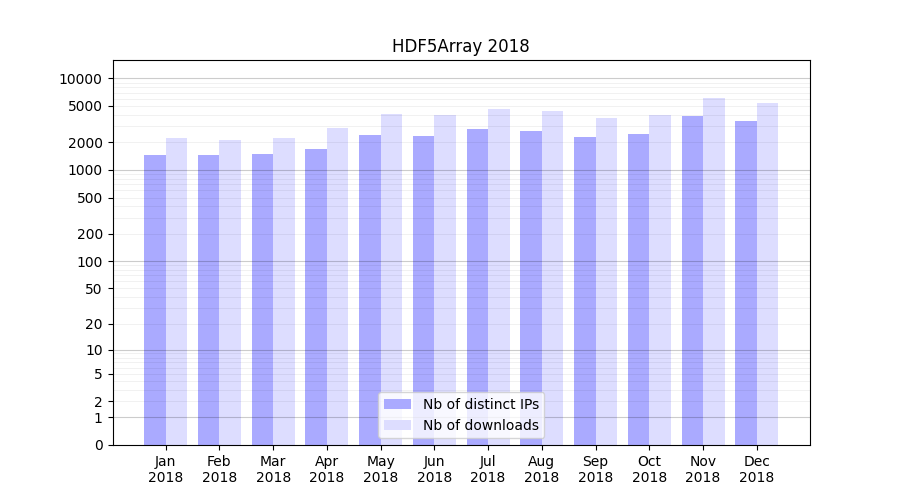This screenshot has height=500, width=900.
Task: Select the 'Nb of downloads' legend label
Action: pos(480,425)
